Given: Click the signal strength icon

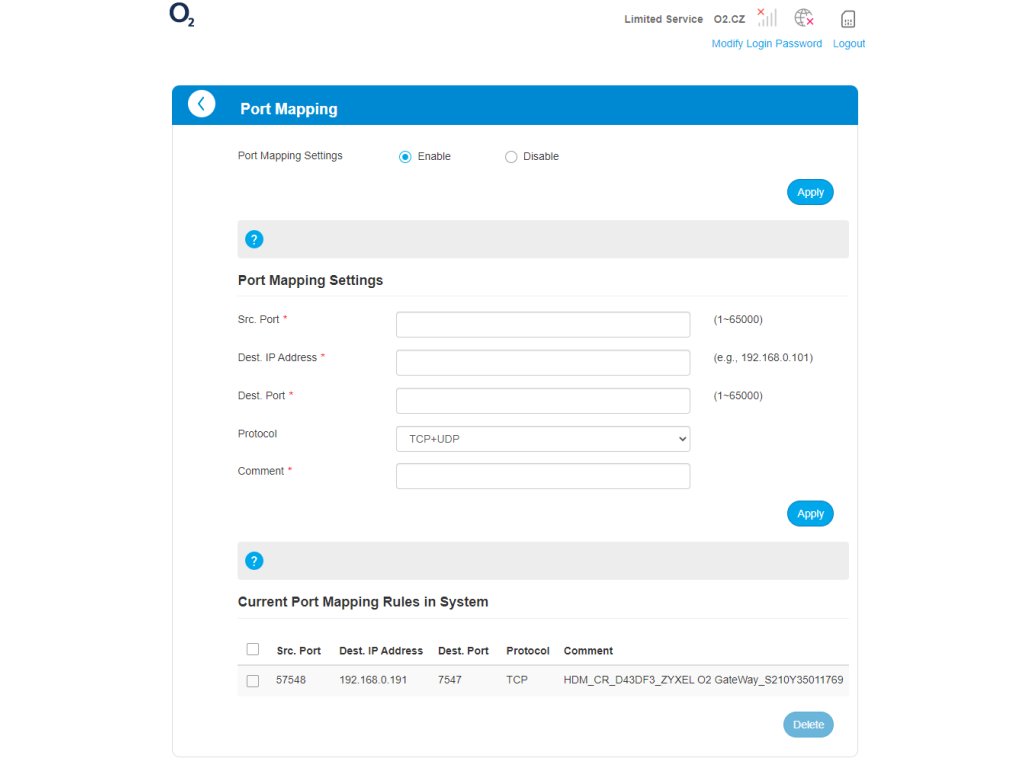Looking at the screenshot, I should [x=766, y=18].
